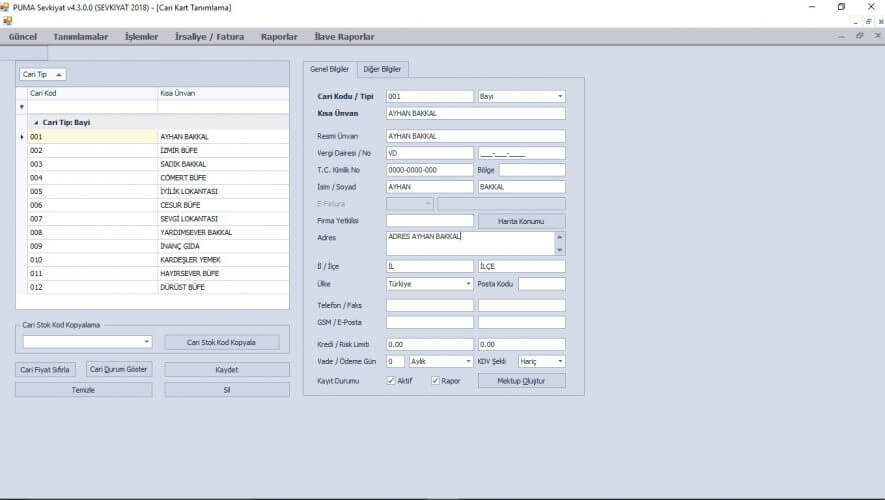Open the Cari Tip grouping header

(42, 74)
